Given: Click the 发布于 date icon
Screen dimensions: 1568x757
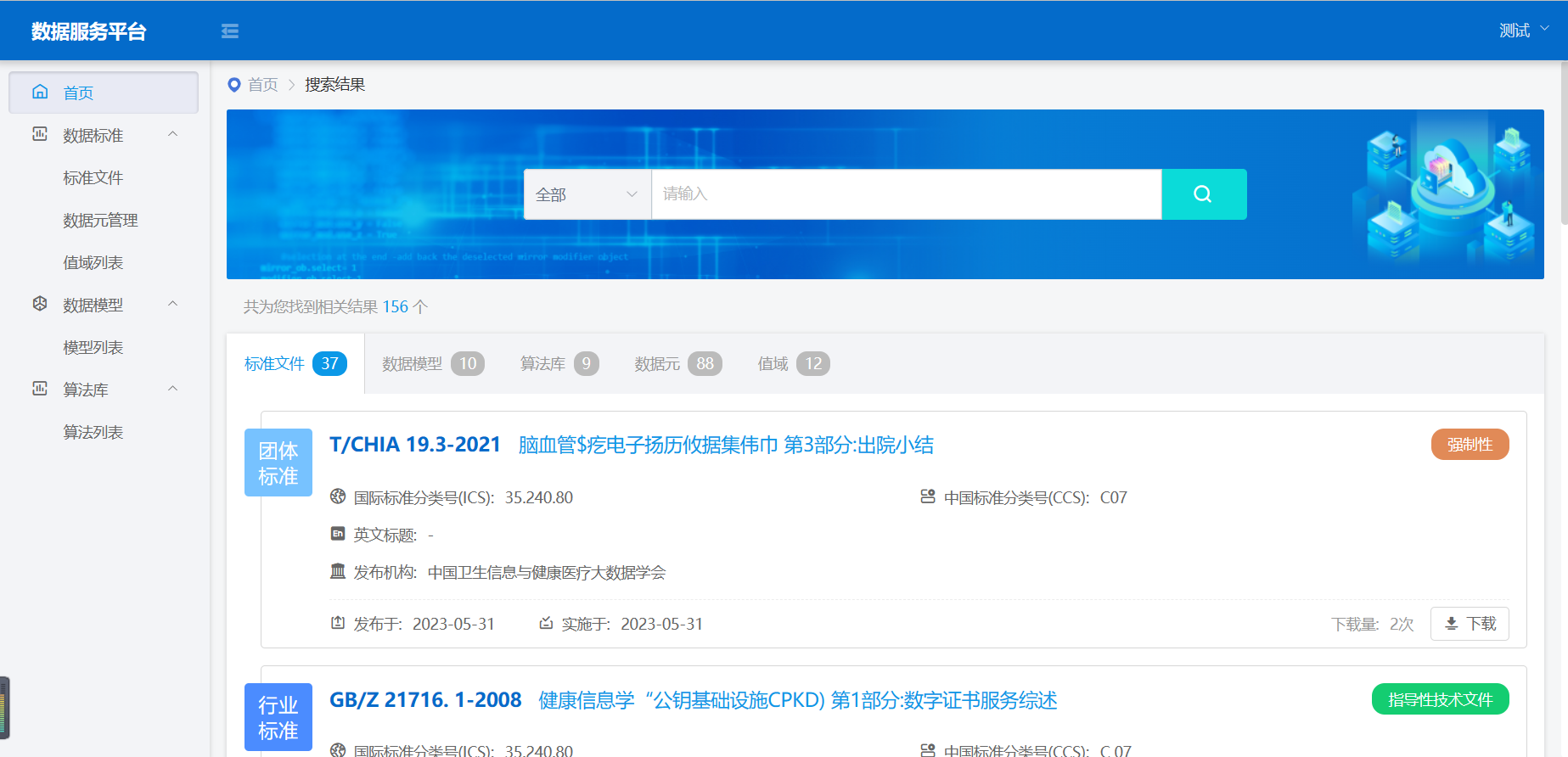Looking at the screenshot, I should tap(338, 623).
